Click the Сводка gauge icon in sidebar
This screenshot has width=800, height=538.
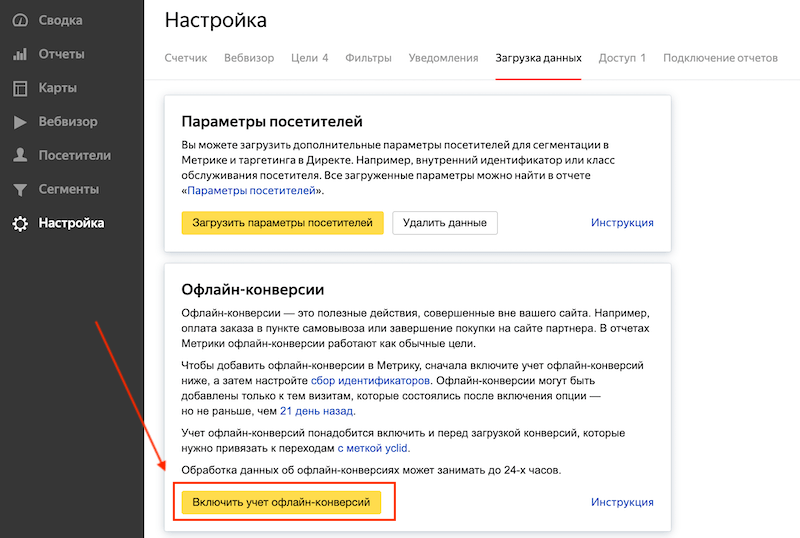(x=20, y=20)
